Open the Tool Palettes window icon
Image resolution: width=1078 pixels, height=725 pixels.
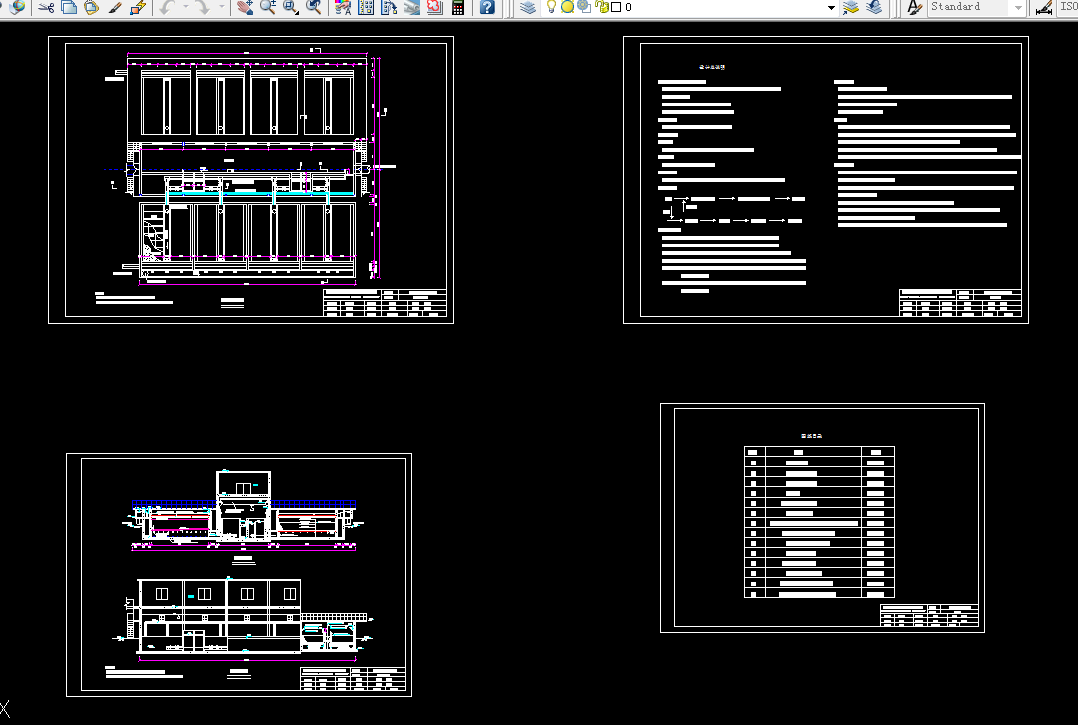(x=389, y=8)
